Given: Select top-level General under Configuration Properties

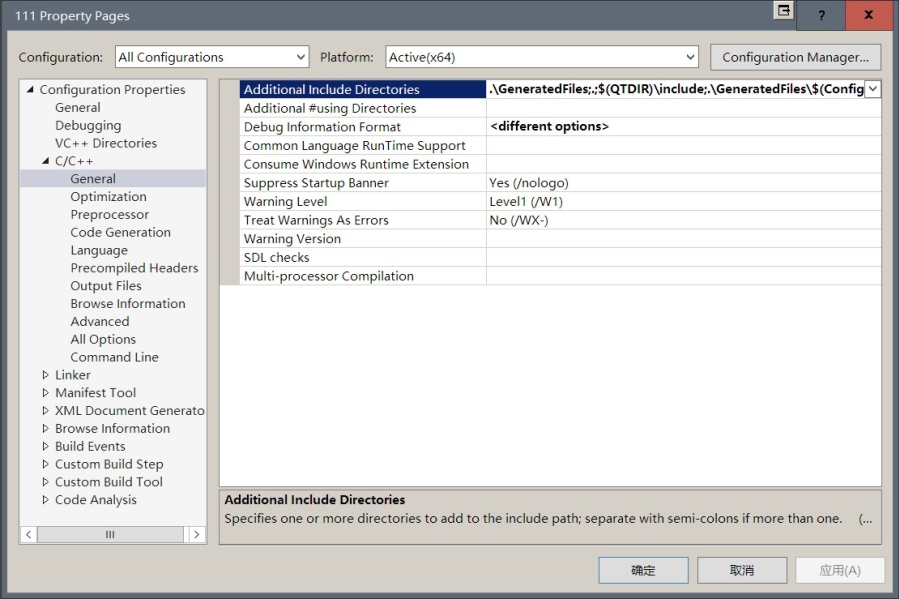Looking at the screenshot, I should (x=77, y=107).
